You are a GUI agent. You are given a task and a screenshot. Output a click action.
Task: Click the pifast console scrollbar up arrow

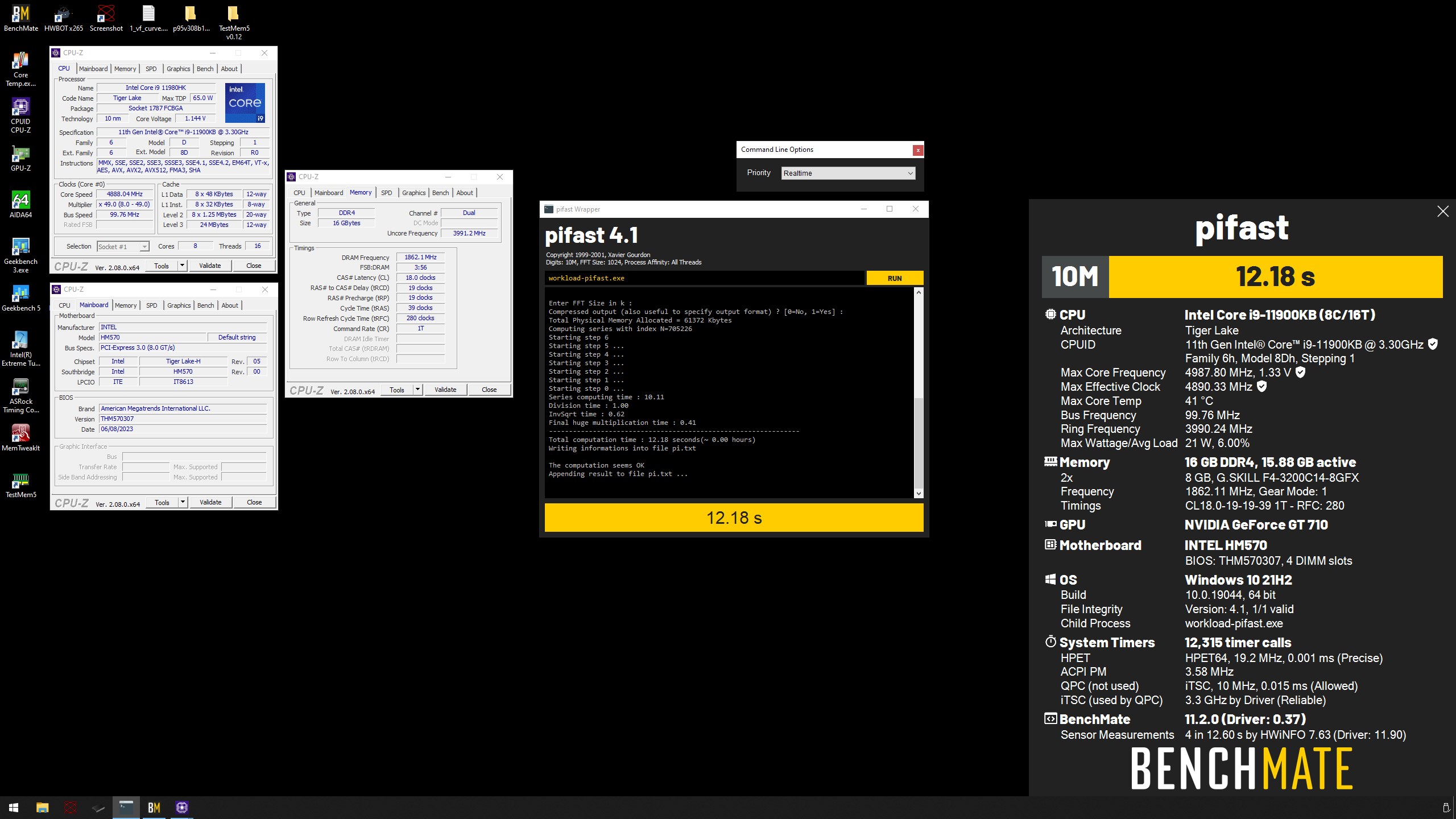click(919, 292)
